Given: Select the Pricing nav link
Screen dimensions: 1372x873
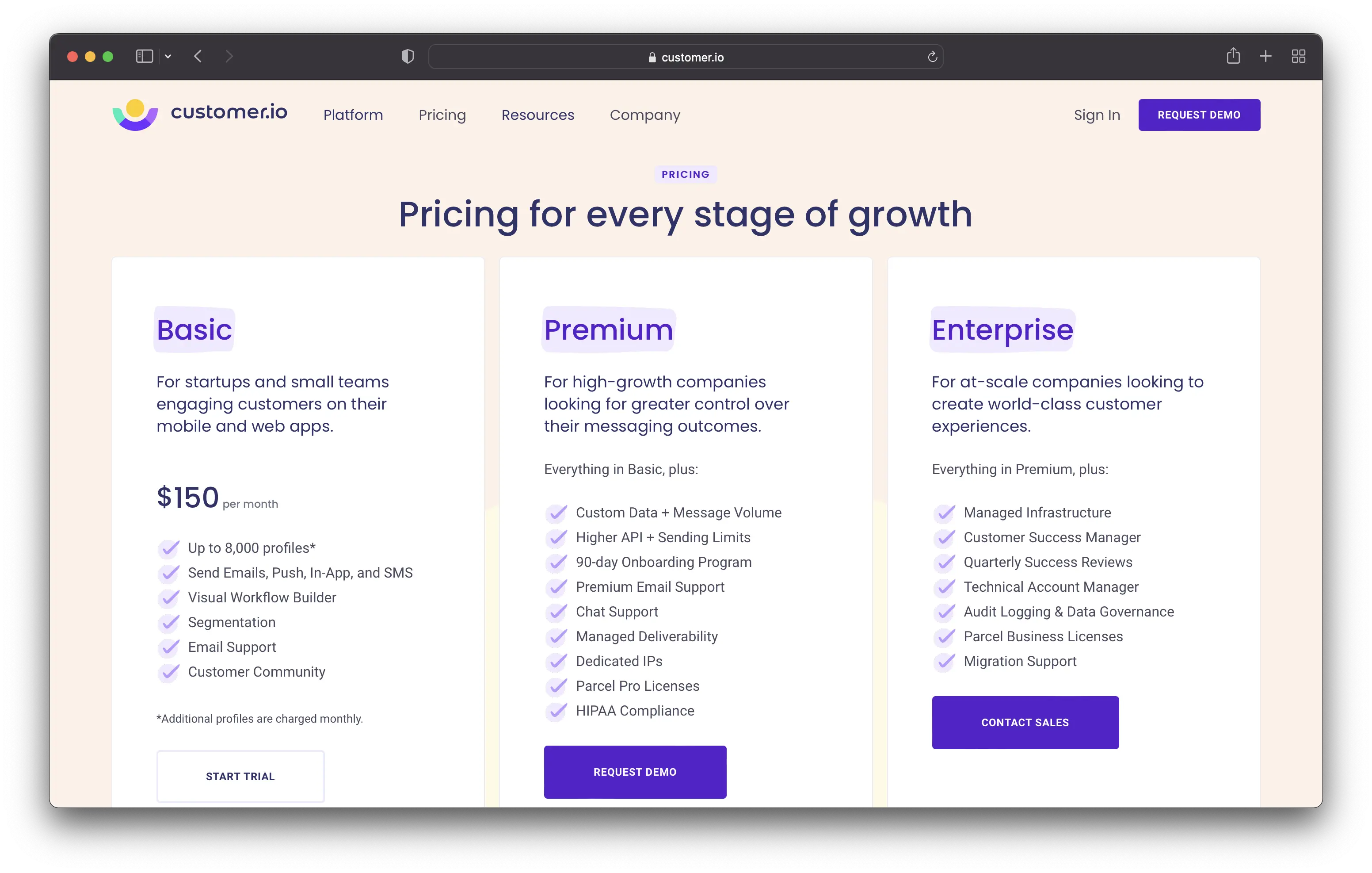Looking at the screenshot, I should [x=442, y=115].
